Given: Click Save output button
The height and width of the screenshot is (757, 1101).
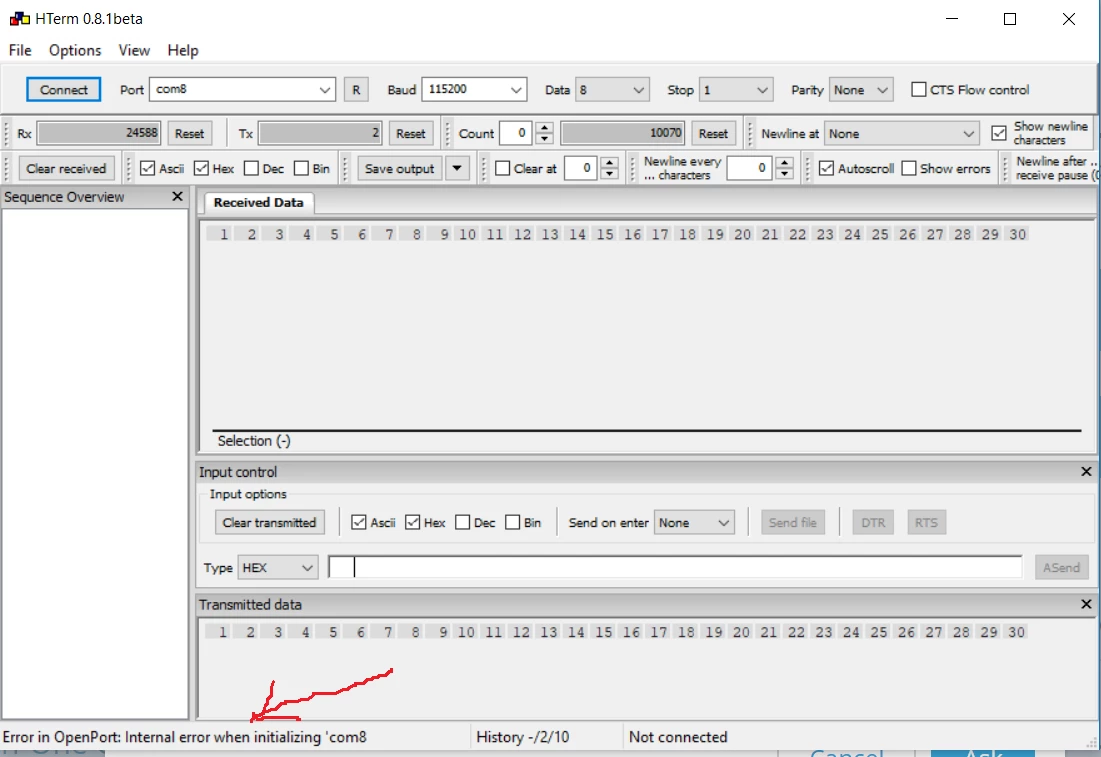Looking at the screenshot, I should [x=400, y=169].
